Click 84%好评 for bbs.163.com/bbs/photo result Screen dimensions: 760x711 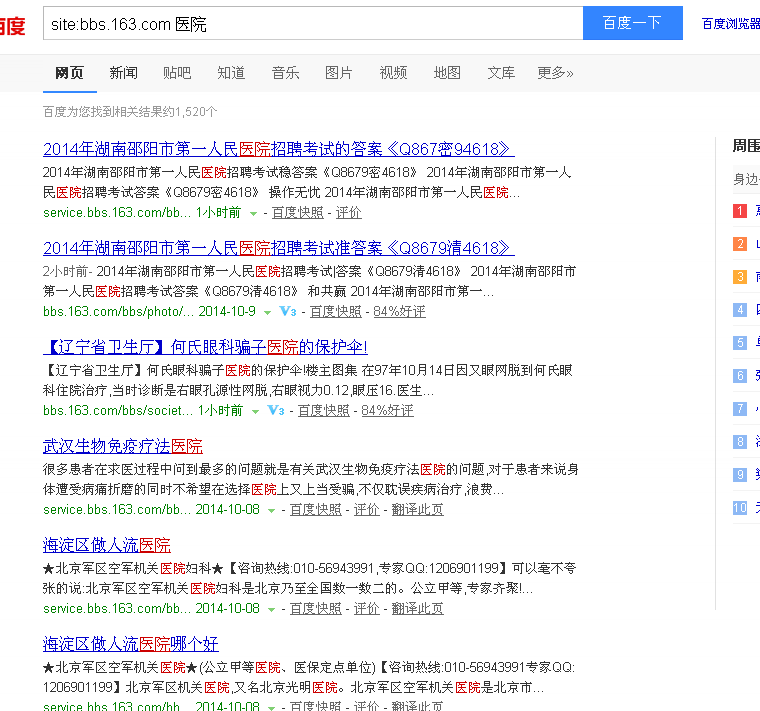point(399,312)
